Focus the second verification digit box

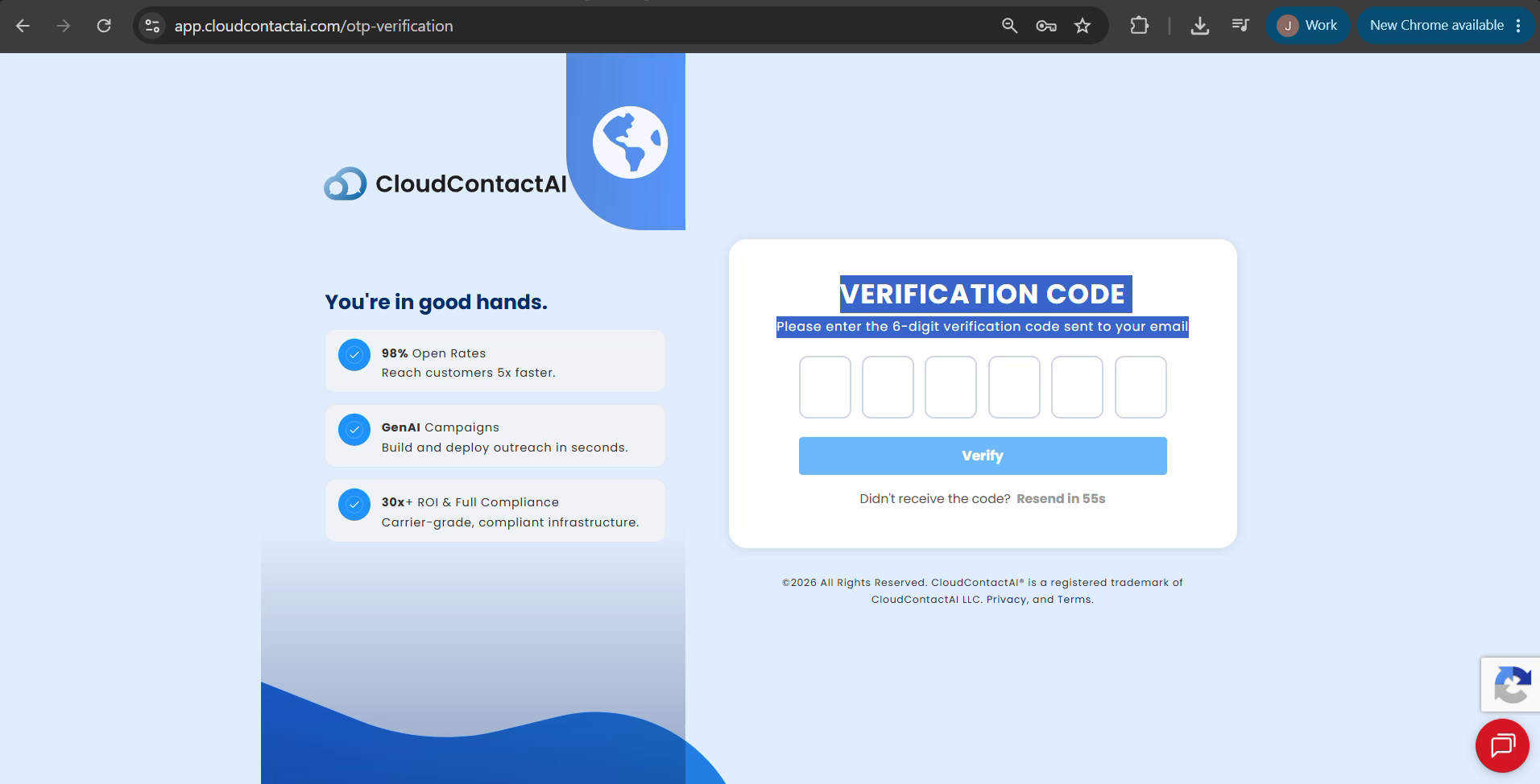point(888,387)
